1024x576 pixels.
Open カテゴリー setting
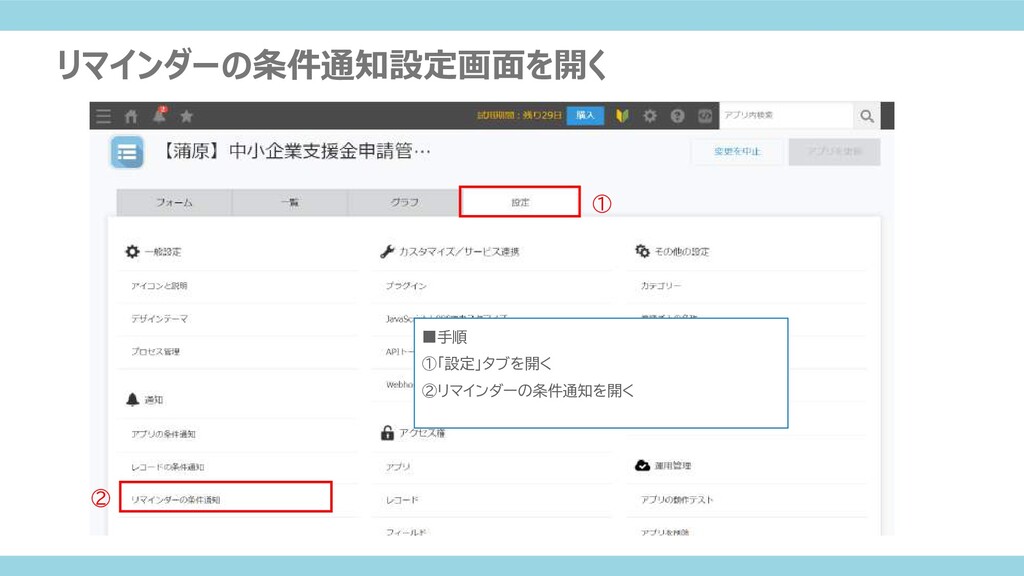[661, 285]
